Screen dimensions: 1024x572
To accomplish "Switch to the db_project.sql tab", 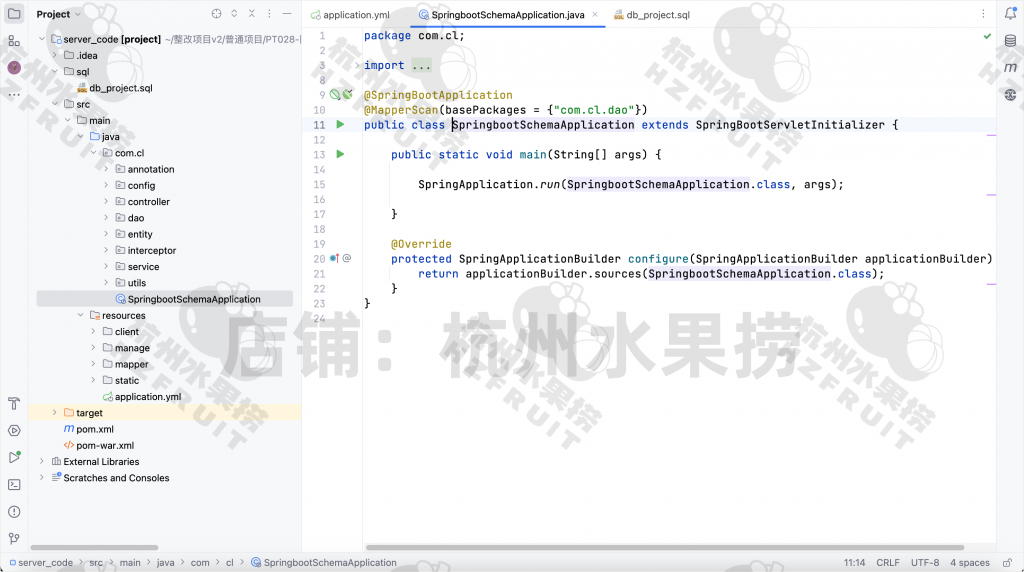I will 657,15.
